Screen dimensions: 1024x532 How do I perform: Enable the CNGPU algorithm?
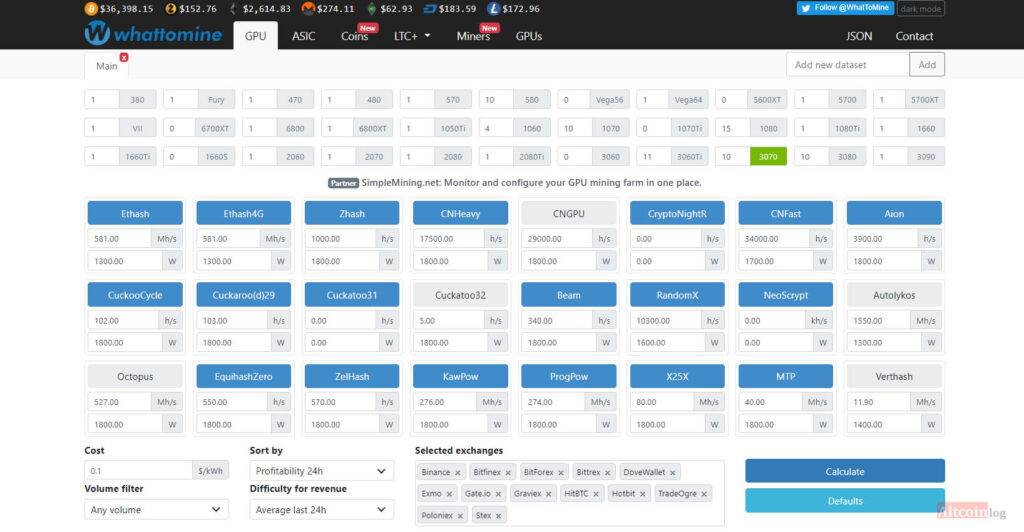568,213
